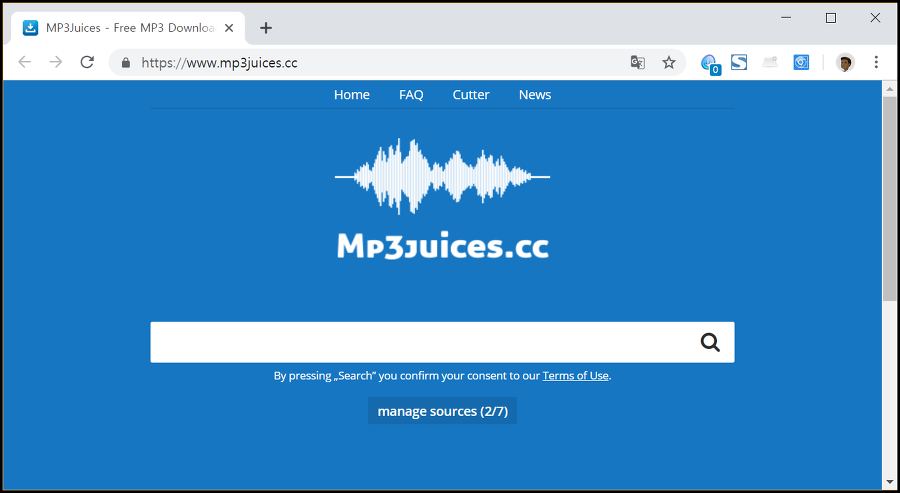Close the Chrome window

[875, 18]
